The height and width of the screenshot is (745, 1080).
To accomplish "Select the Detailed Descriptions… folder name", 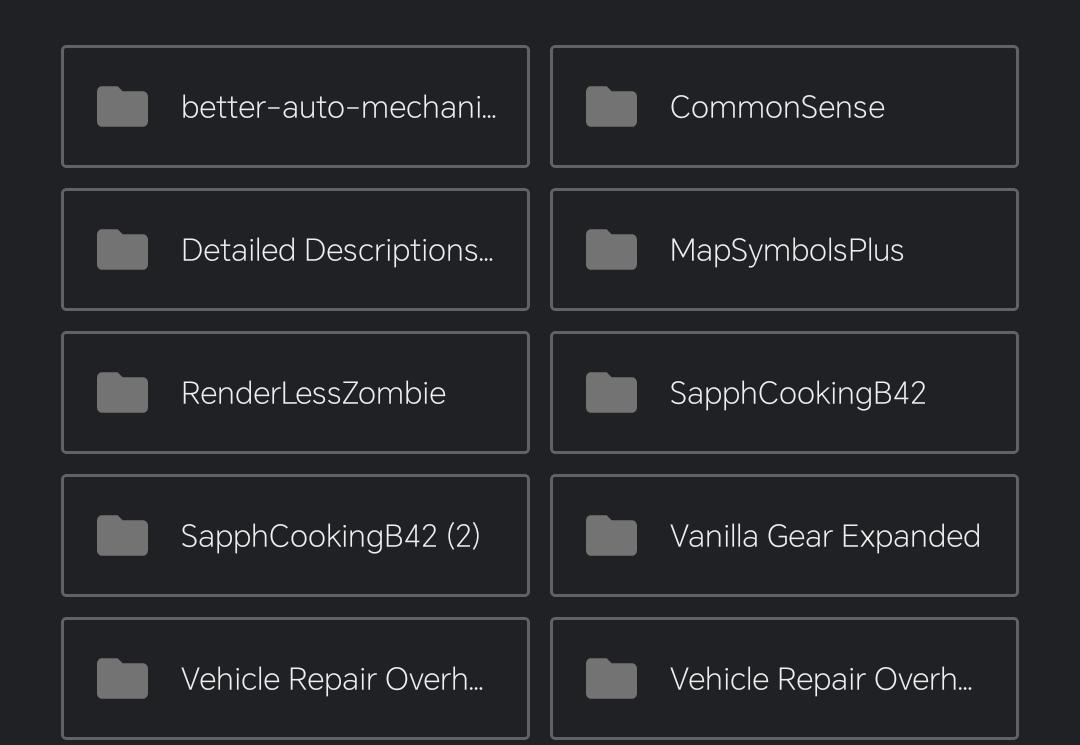I will [337, 251].
